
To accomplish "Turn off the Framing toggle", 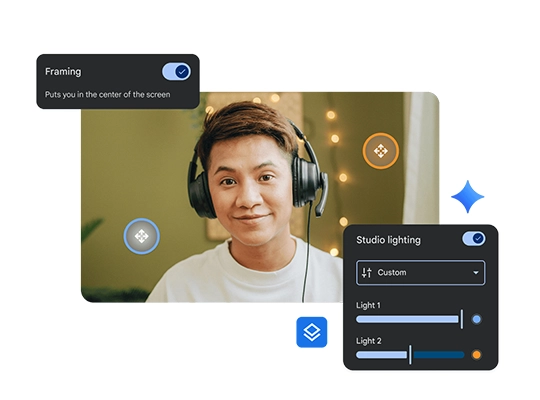I will click(x=176, y=72).
